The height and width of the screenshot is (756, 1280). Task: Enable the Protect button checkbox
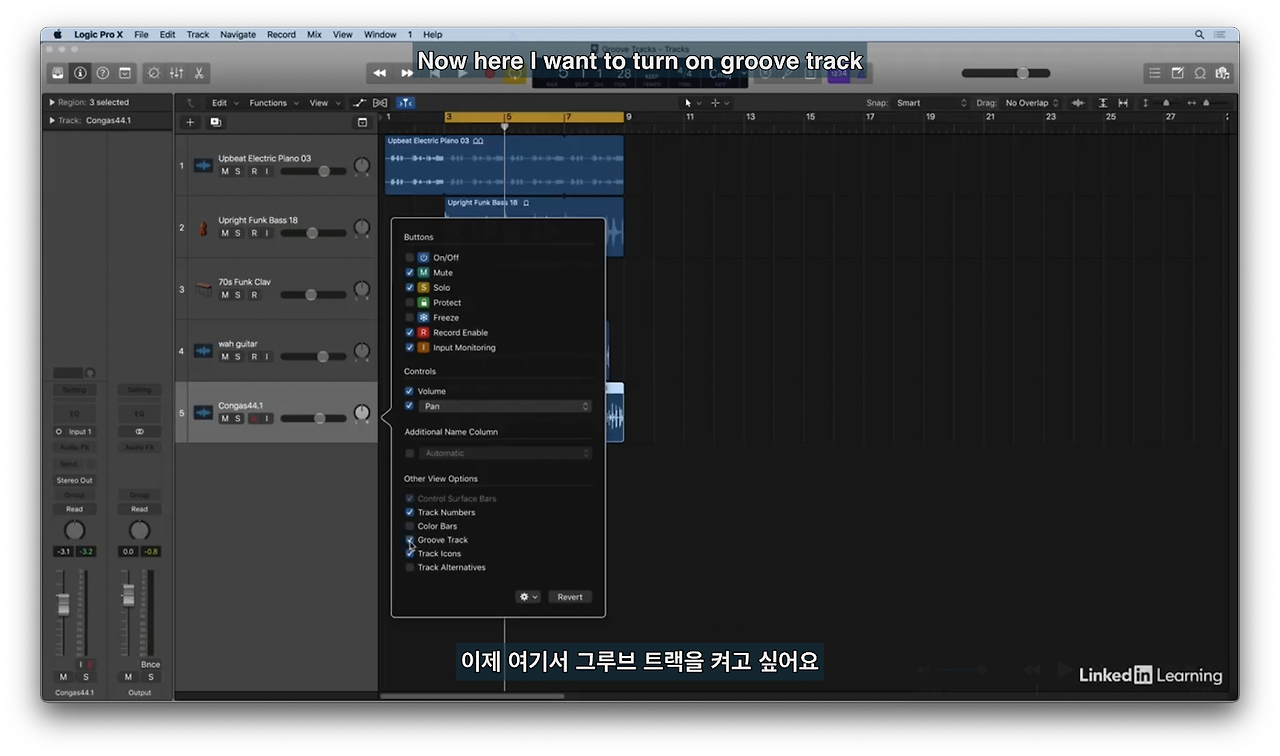(409, 303)
